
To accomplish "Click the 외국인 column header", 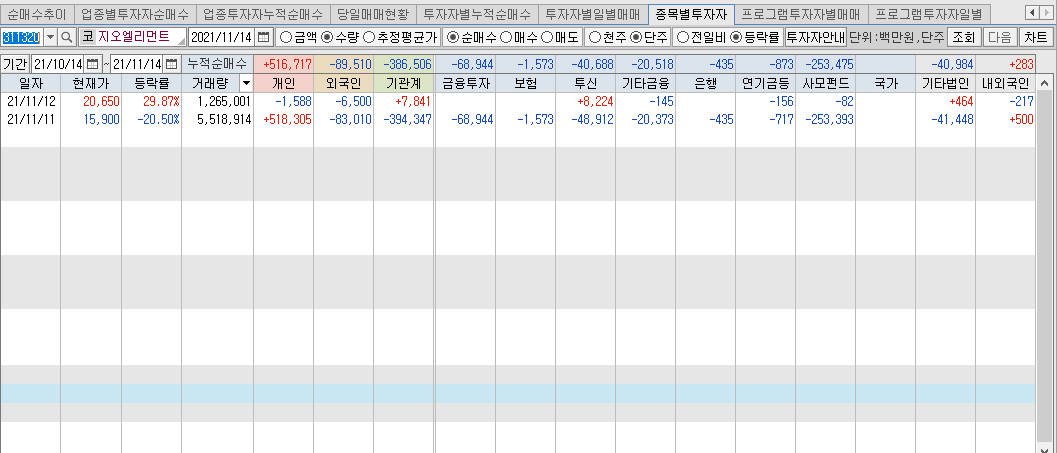I will (x=343, y=84).
